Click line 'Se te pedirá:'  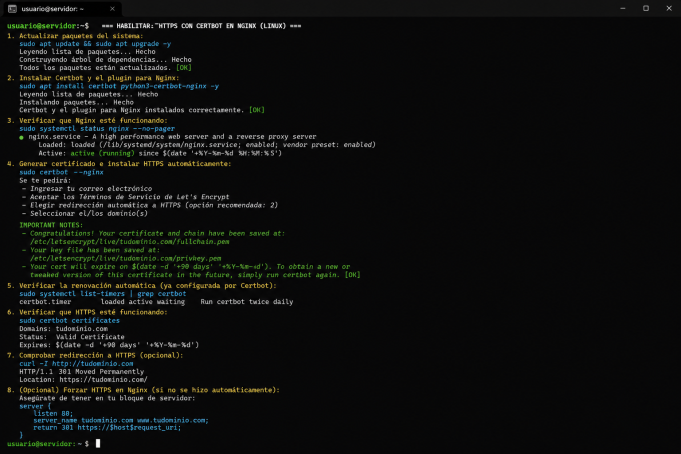click(45, 180)
